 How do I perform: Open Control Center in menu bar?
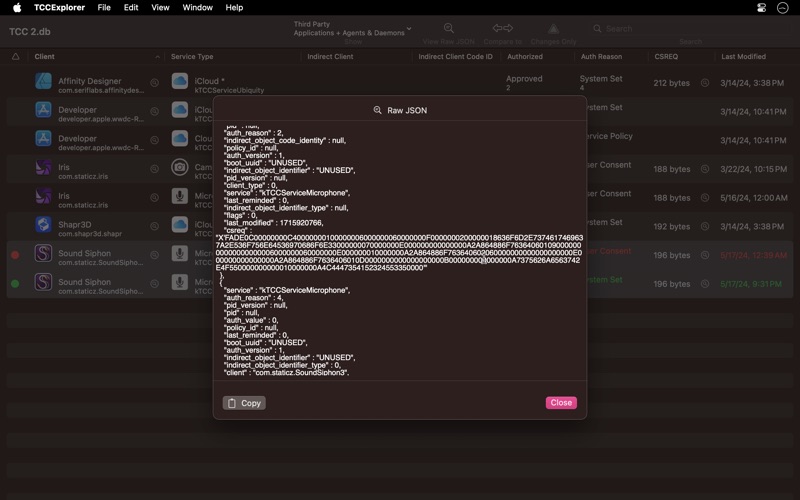coord(761,8)
